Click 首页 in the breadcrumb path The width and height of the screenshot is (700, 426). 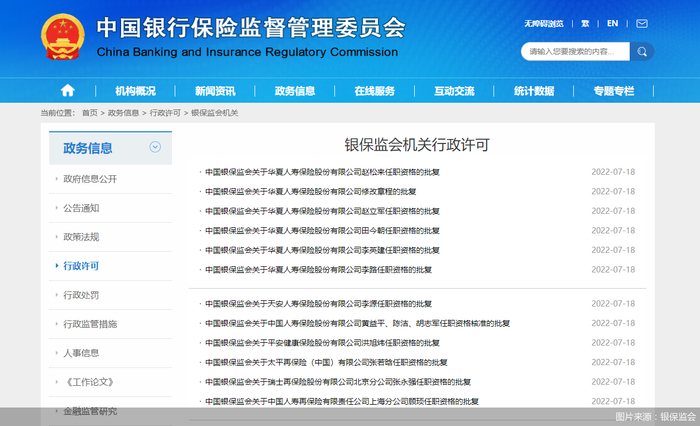pos(90,113)
